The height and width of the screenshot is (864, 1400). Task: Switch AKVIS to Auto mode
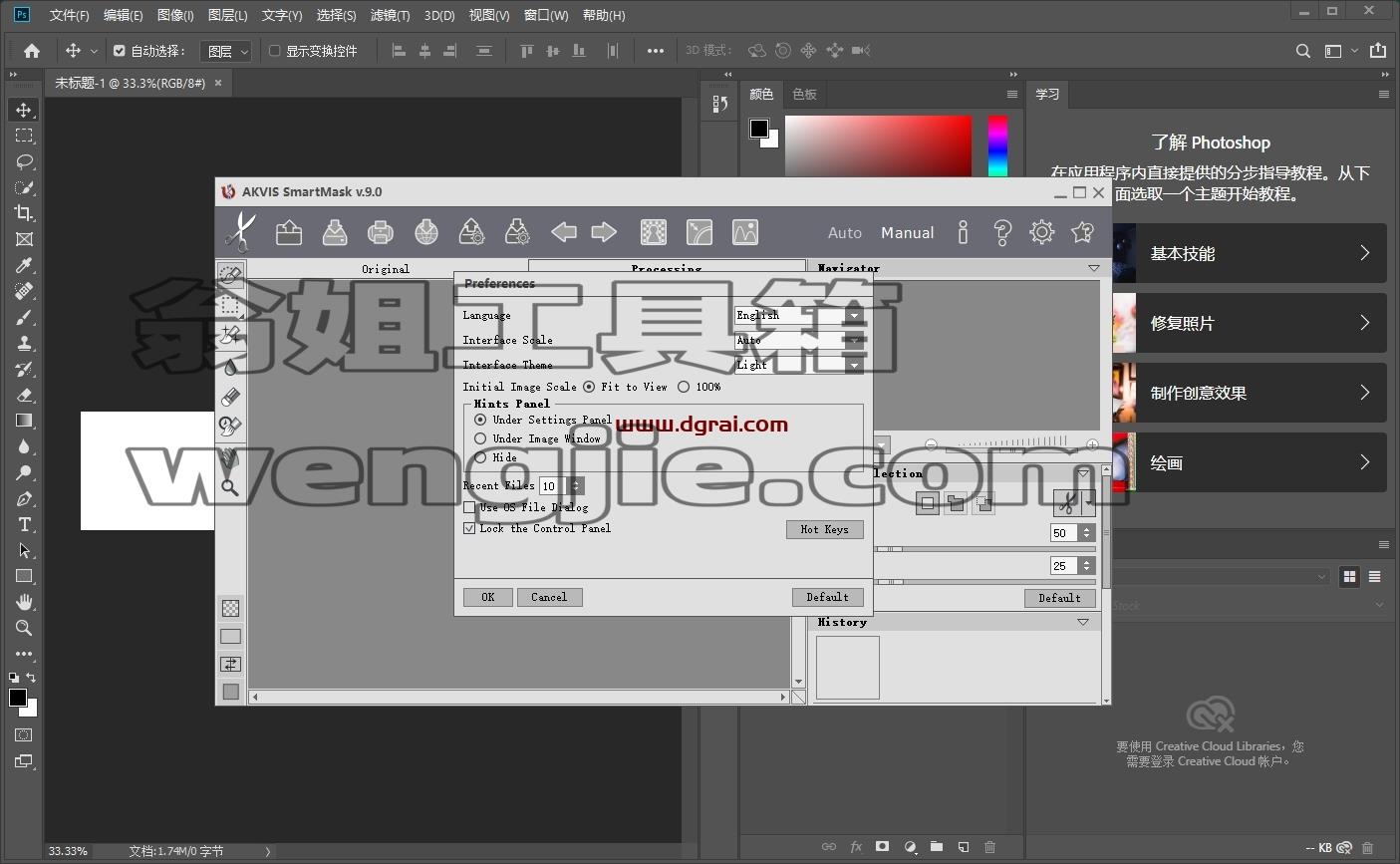[x=845, y=232]
